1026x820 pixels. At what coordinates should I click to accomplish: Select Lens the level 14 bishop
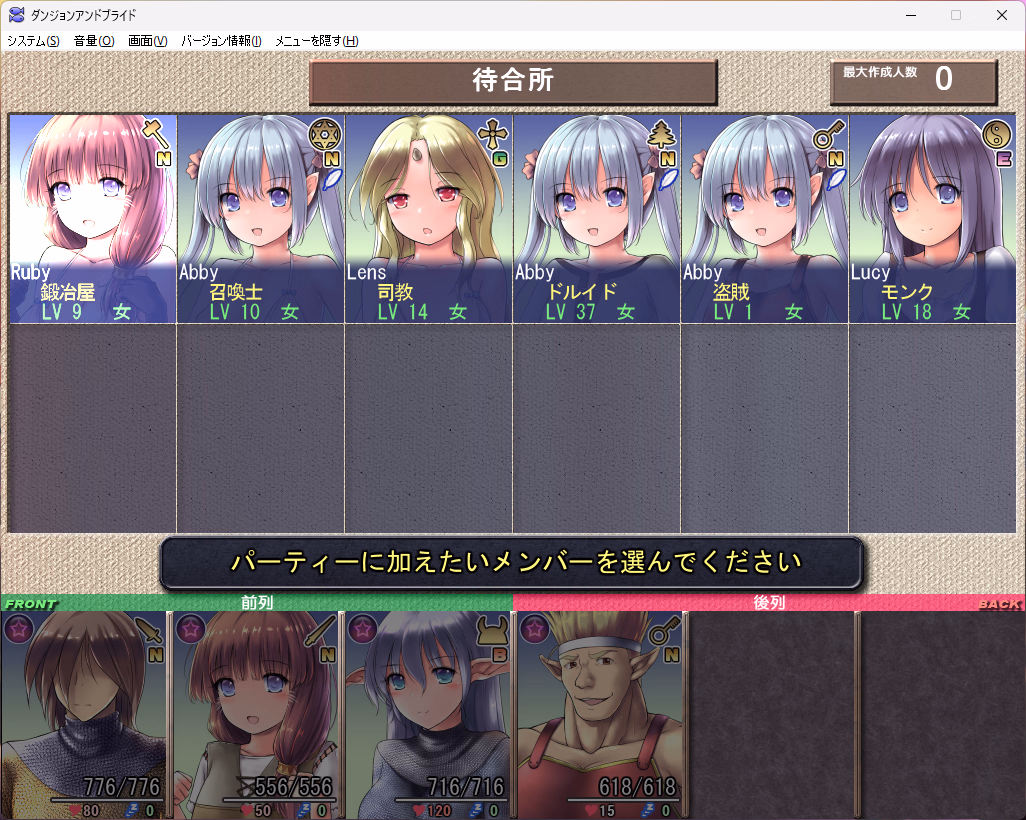pyautogui.click(x=428, y=220)
